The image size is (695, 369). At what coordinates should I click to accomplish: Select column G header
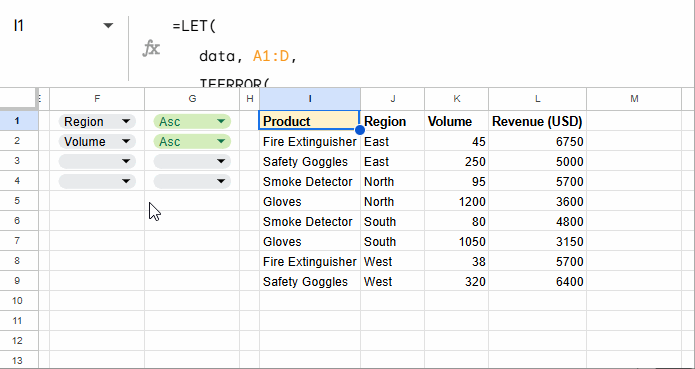192,99
